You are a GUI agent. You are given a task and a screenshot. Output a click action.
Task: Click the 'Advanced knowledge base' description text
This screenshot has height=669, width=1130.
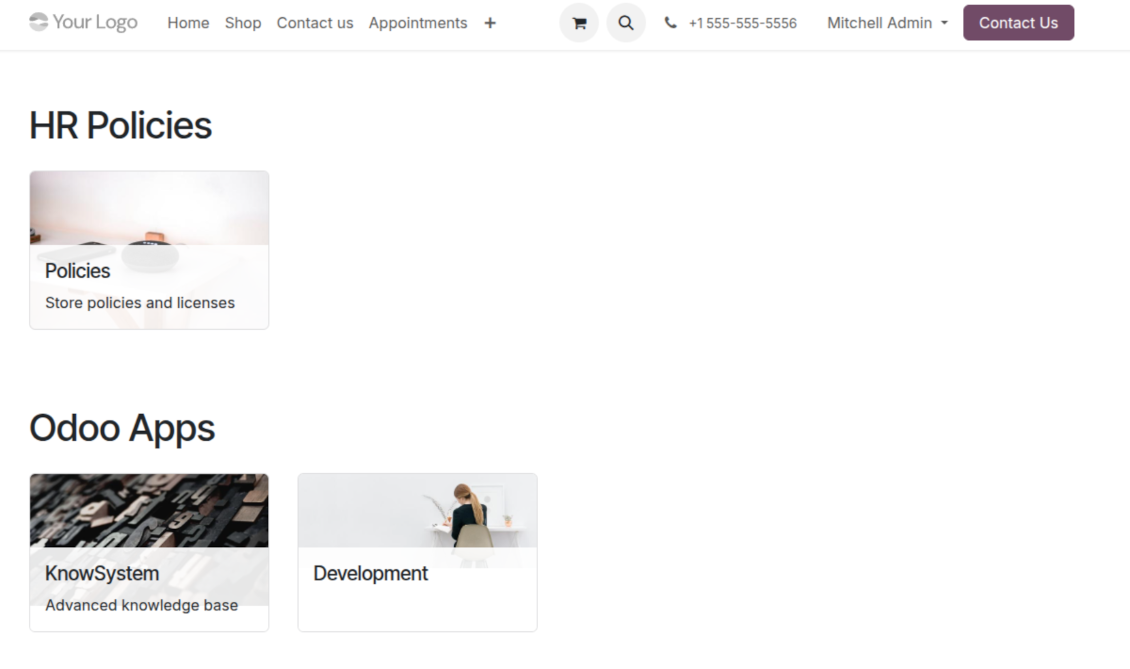[141, 605]
